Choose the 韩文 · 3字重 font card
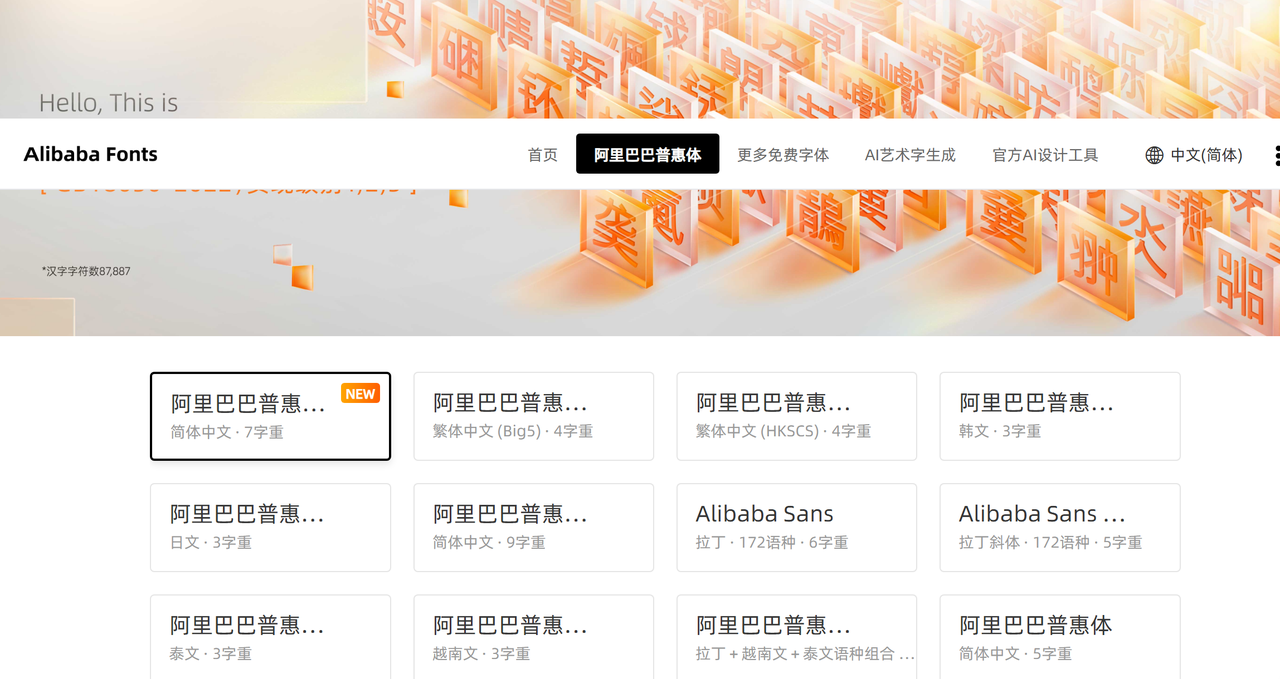 pyautogui.click(x=1059, y=416)
